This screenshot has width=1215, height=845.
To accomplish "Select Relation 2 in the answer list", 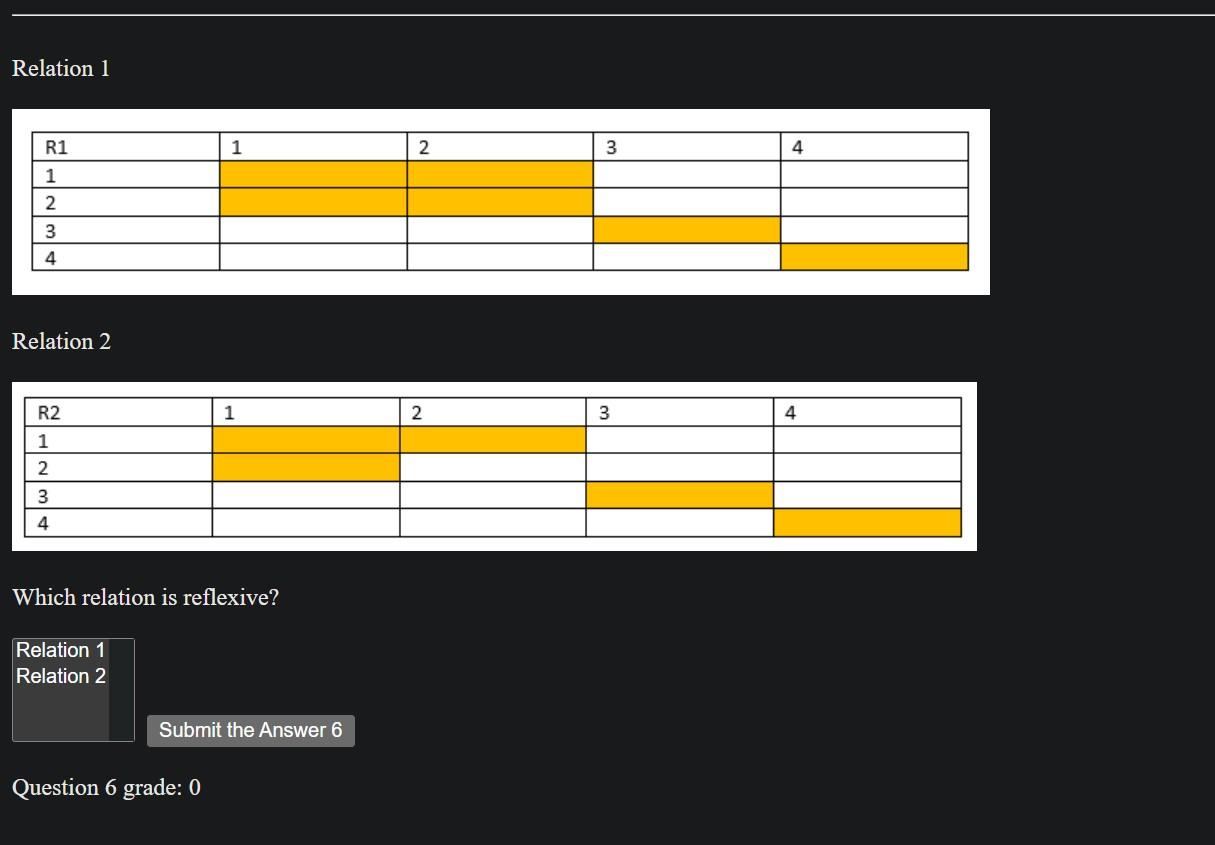I will 60,677.
